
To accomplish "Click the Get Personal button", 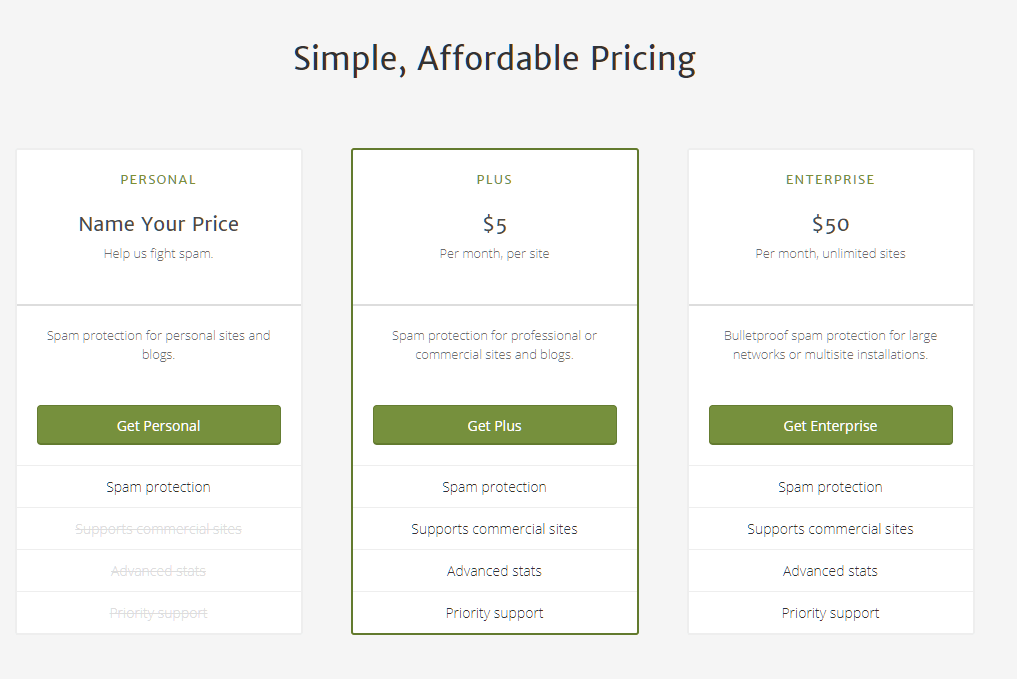I will point(159,425).
